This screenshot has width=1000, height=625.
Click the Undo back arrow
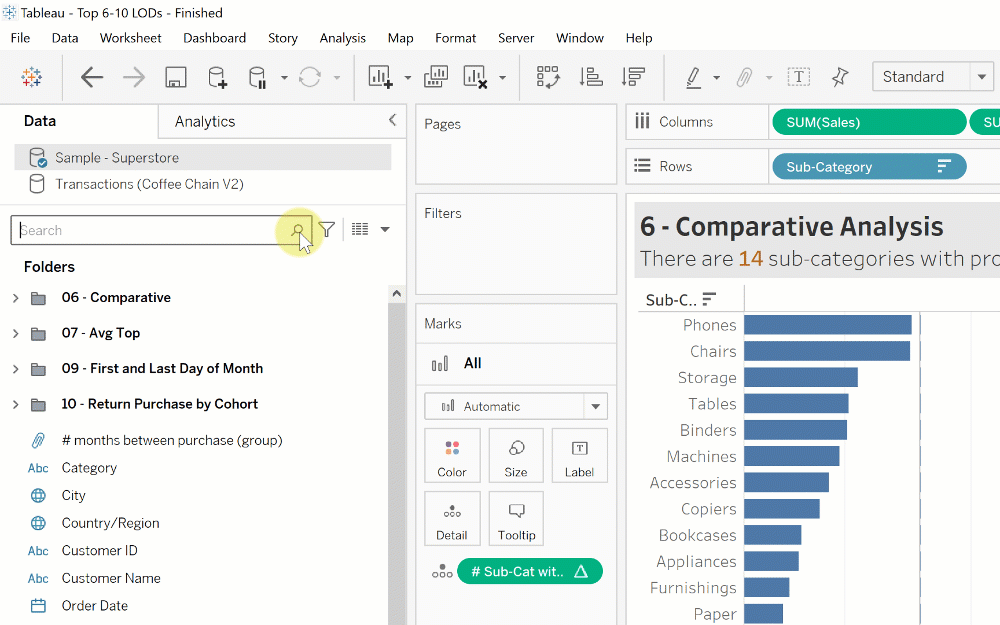click(x=92, y=77)
